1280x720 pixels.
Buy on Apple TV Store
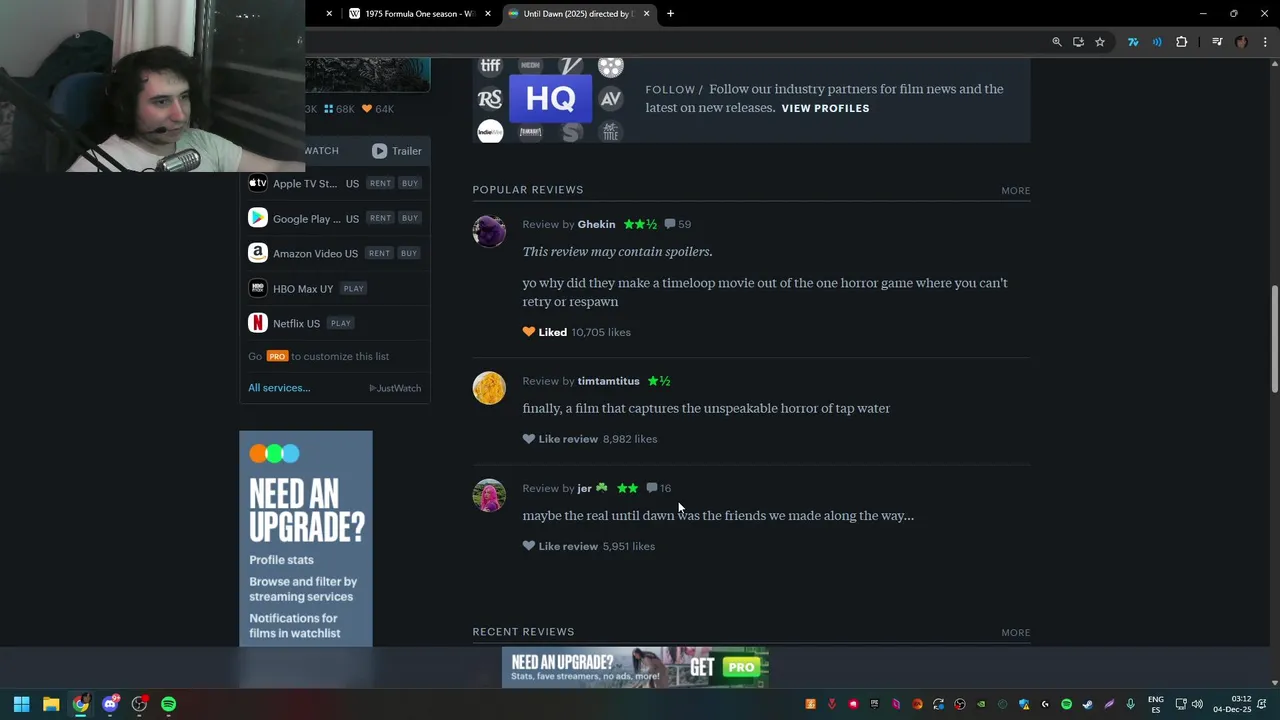[410, 183]
